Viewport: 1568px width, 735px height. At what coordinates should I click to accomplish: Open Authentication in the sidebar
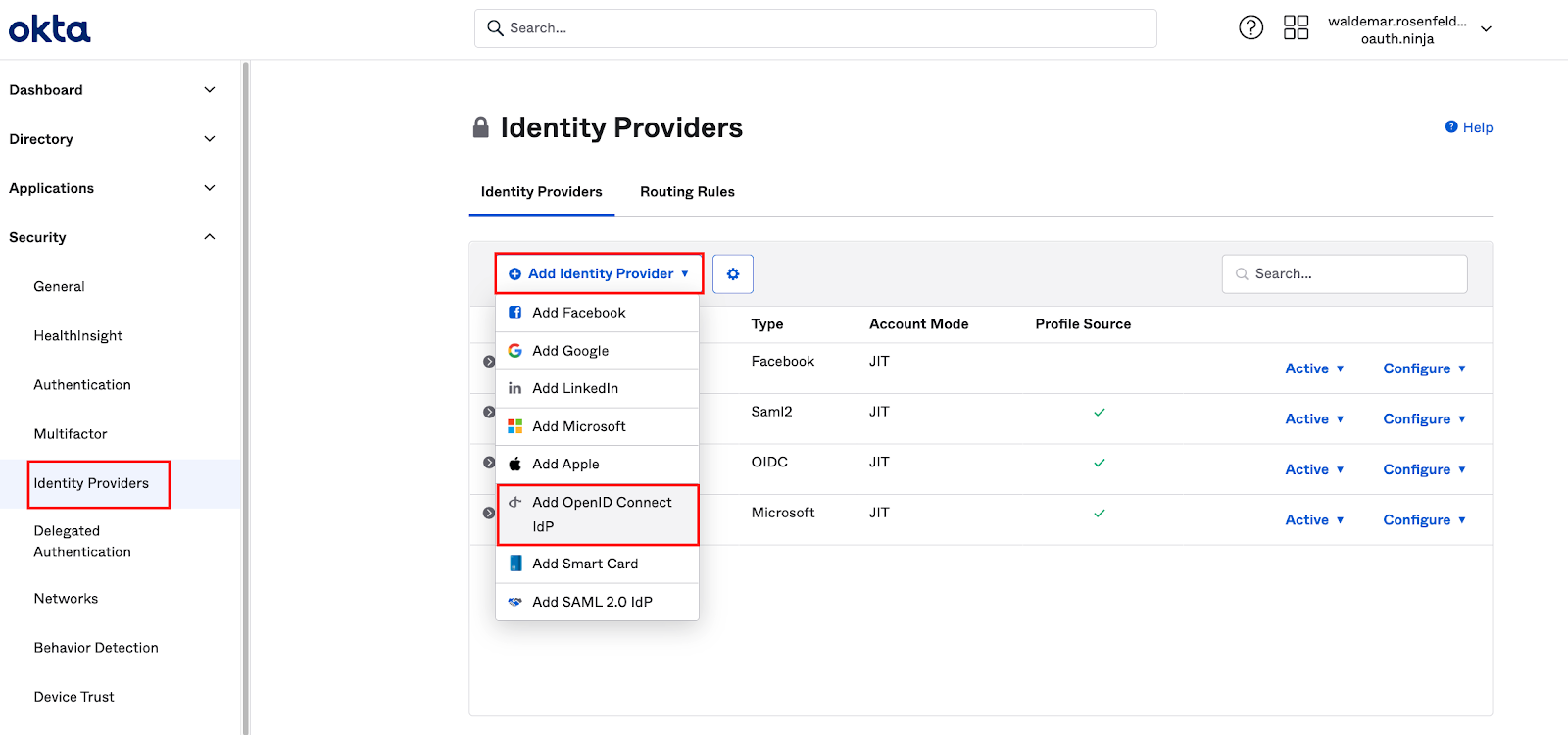tap(82, 385)
